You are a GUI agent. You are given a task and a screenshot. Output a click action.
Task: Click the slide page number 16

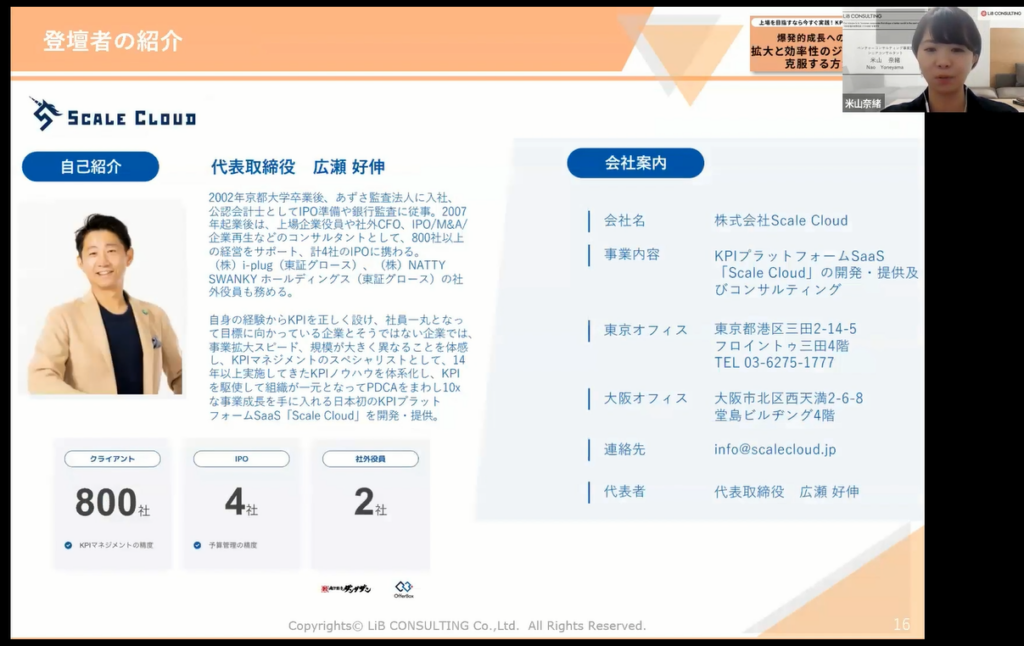tap(901, 624)
